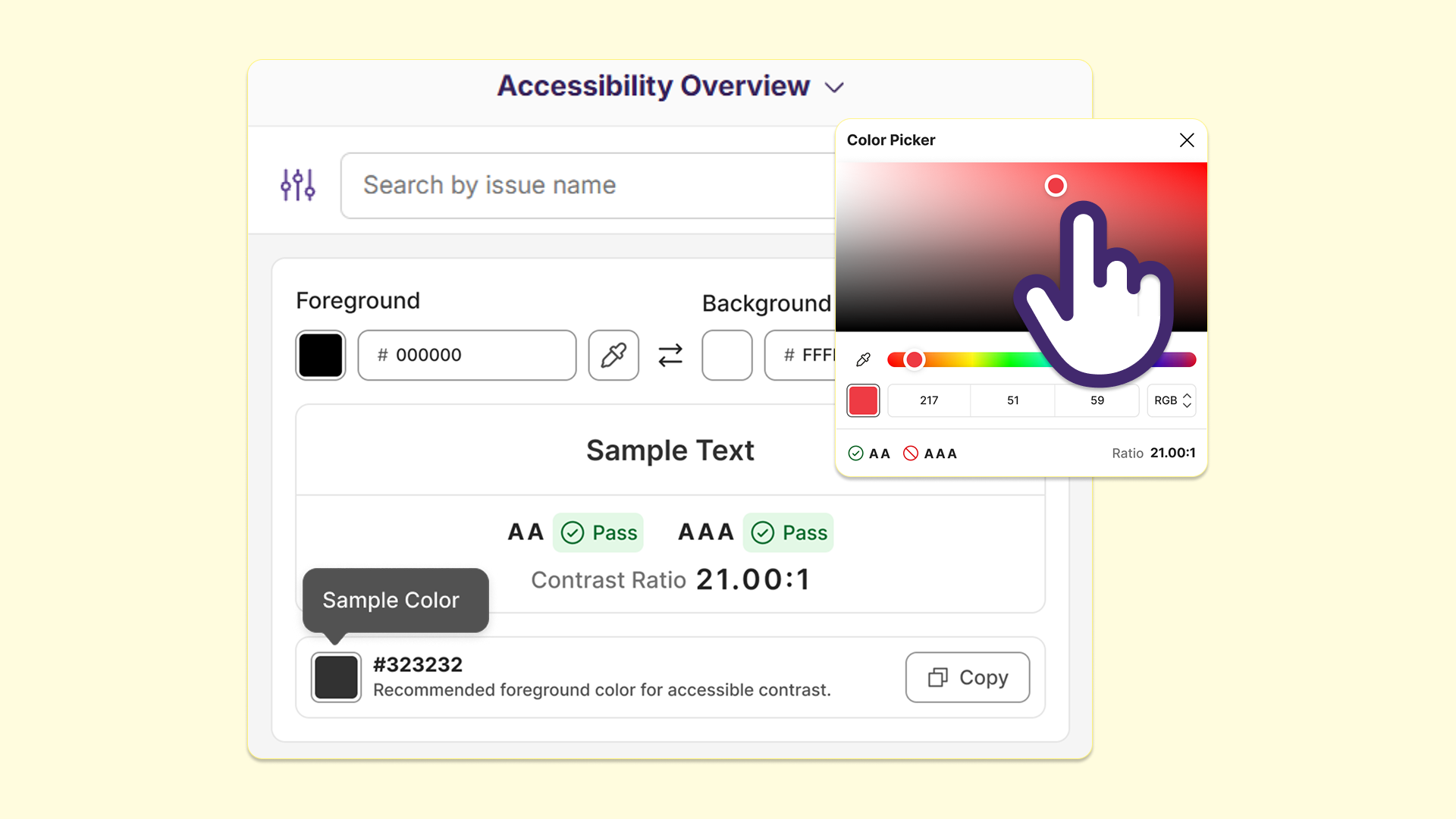Image resolution: width=1456 pixels, height=819 pixels.
Task: Click the foreground hex field 000000
Action: pyautogui.click(x=467, y=355)
